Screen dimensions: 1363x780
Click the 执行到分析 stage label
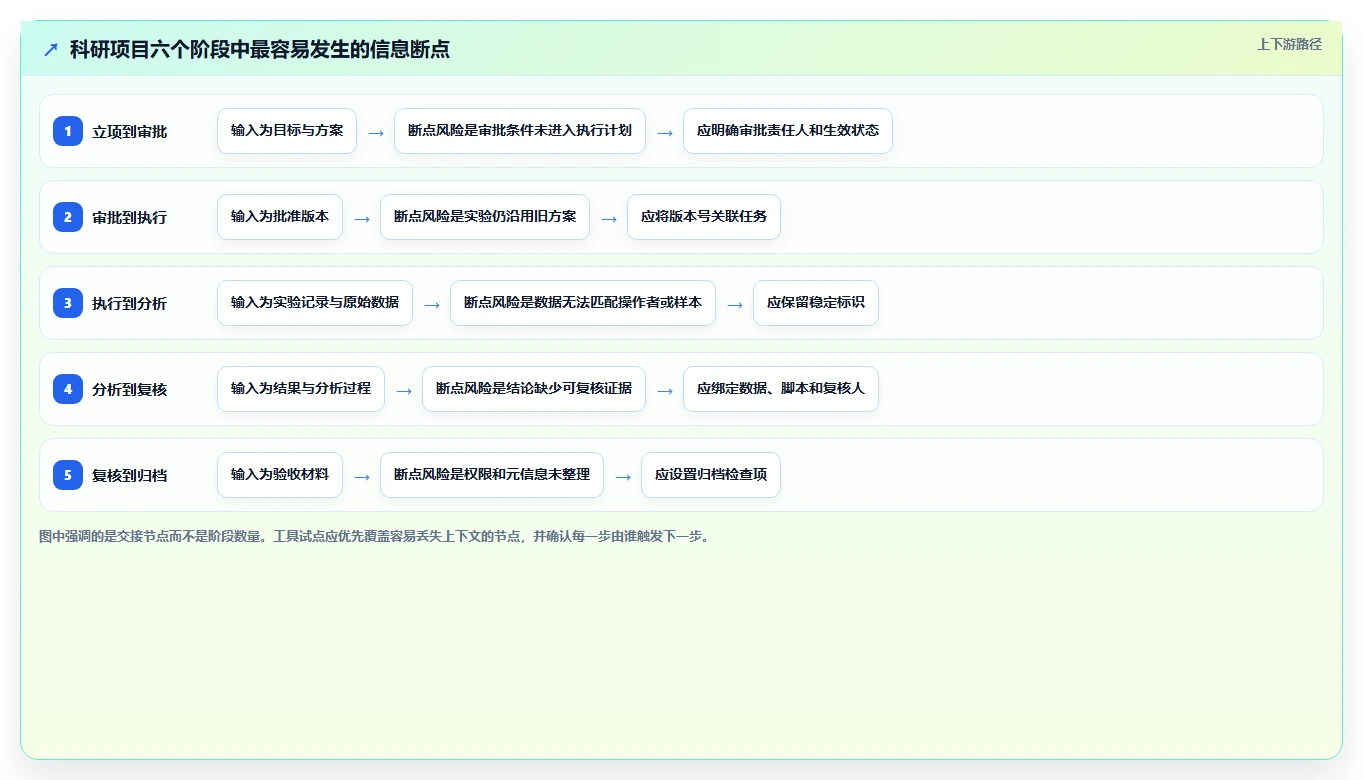pyautogui.click(x=130, y=304)
